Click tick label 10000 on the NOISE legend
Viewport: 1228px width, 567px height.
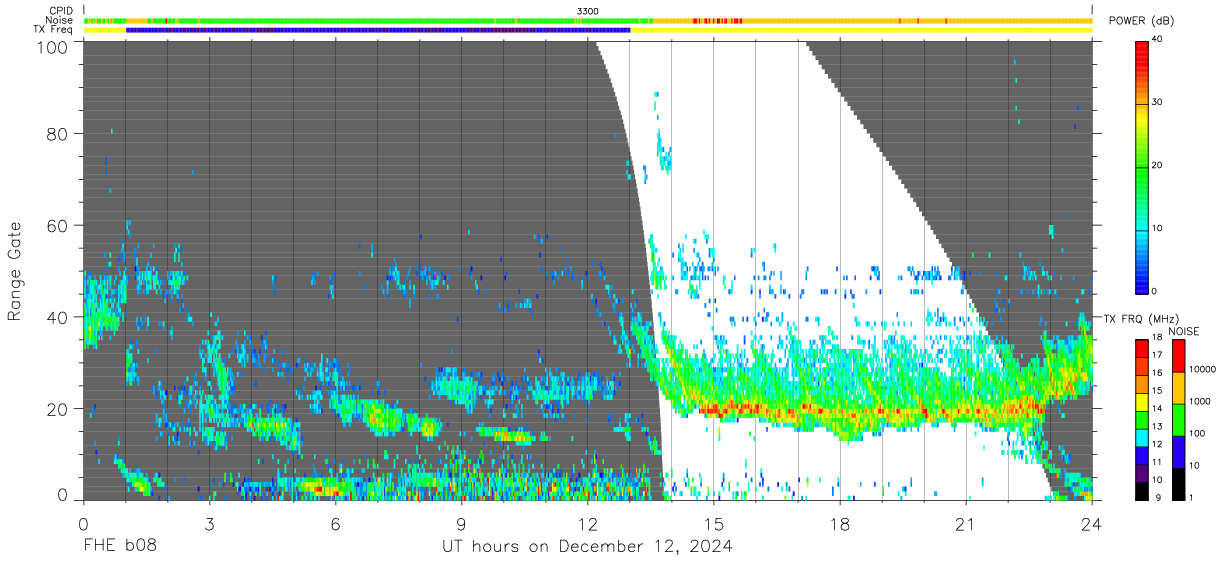click(x=1204, y=369)
